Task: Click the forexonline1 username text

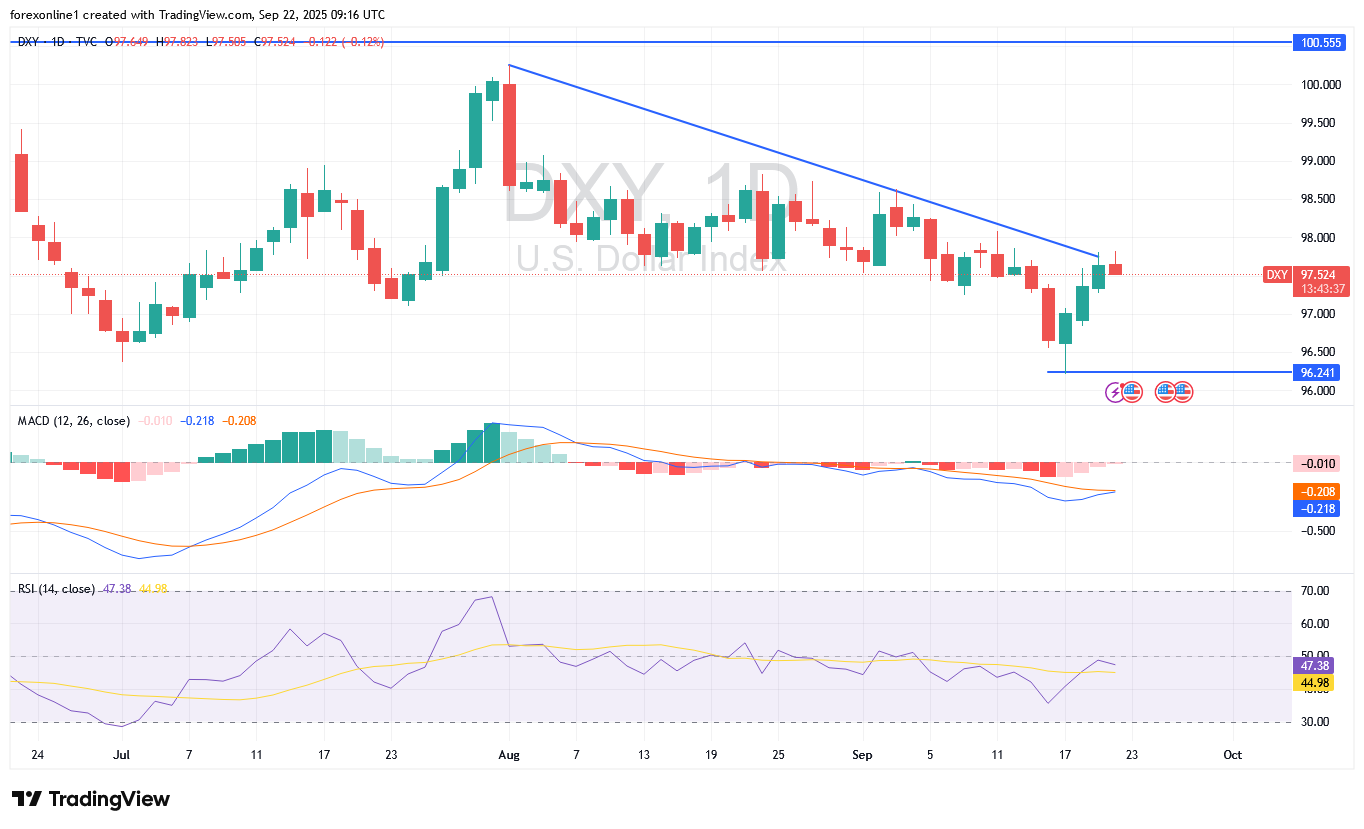Action: click(x=44, y=15)
